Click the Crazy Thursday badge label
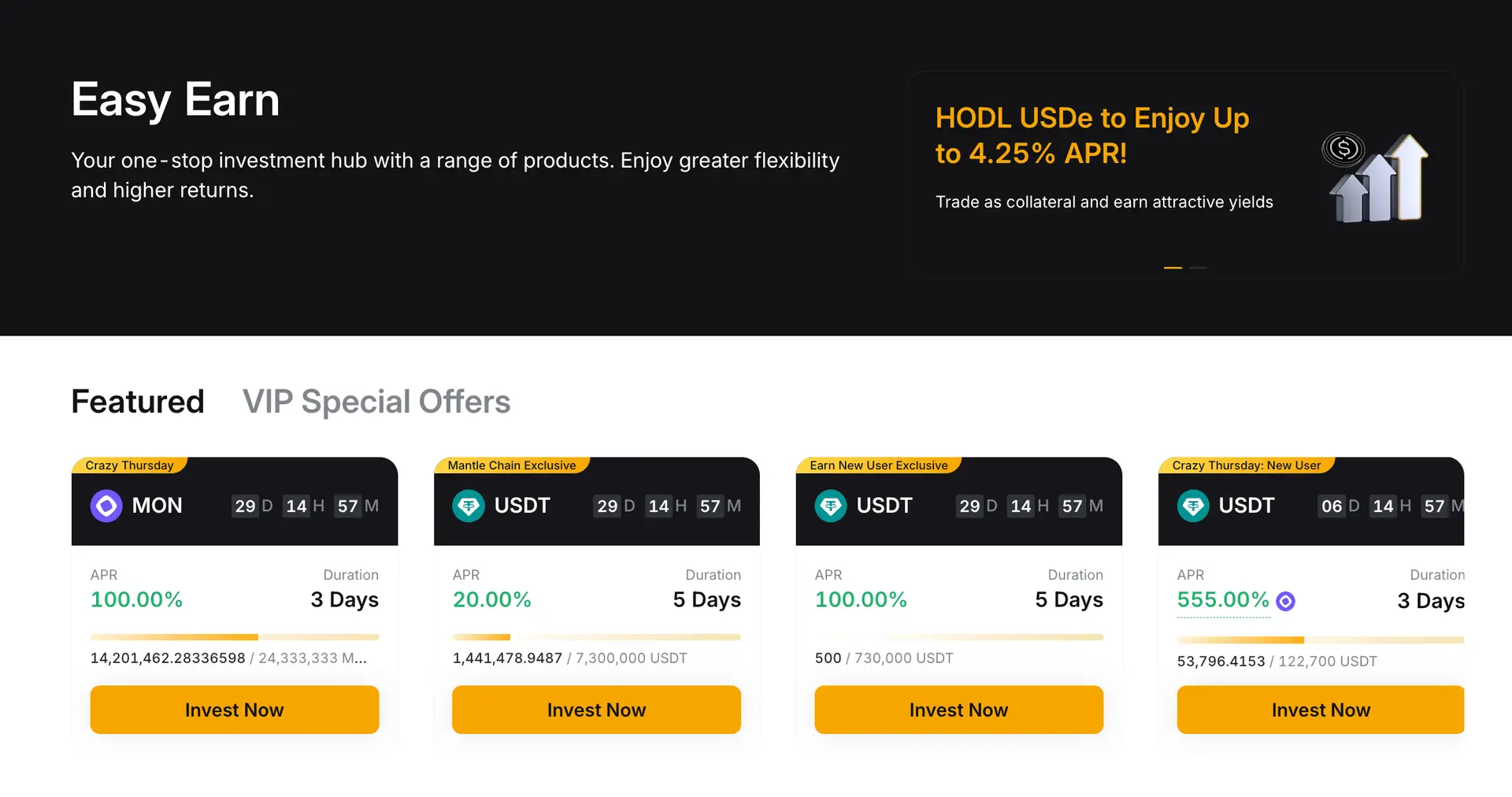Image resolution: width=1512 pixels, height=797 pixels. point(129,465)
